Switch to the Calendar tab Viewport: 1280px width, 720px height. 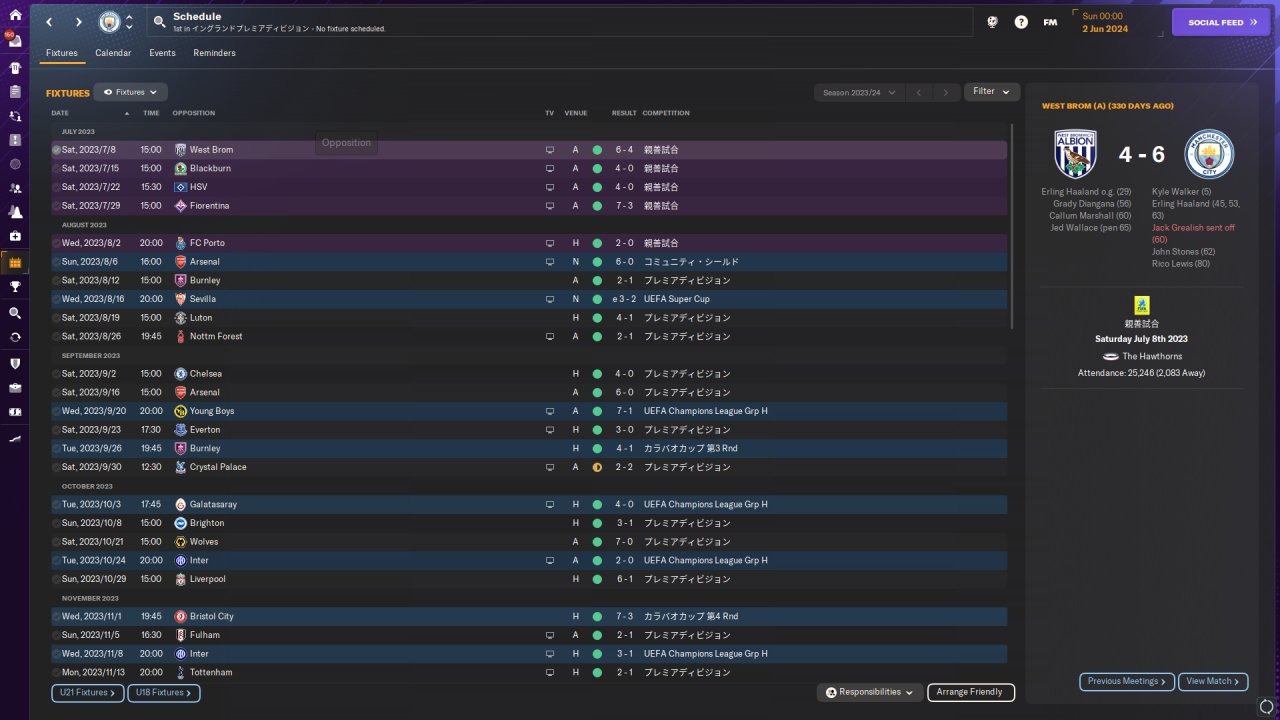click(113, 53)
